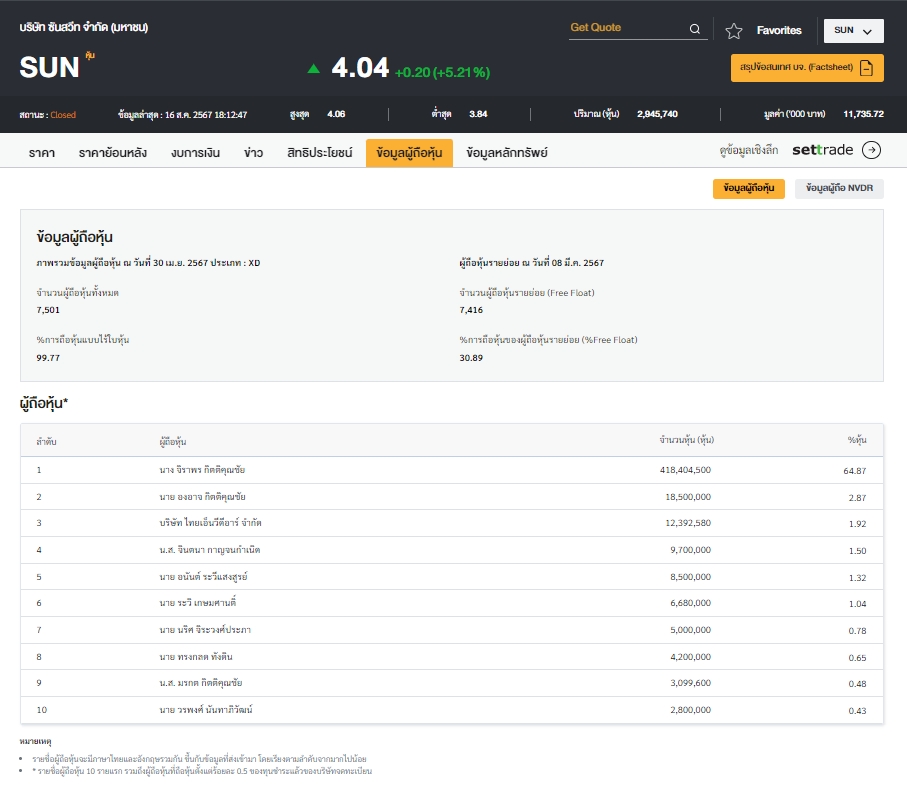Screen dimensions: 907x793
Task: Click percentage value 0.43
Action: pyautogui.click(x=857, y=711)
